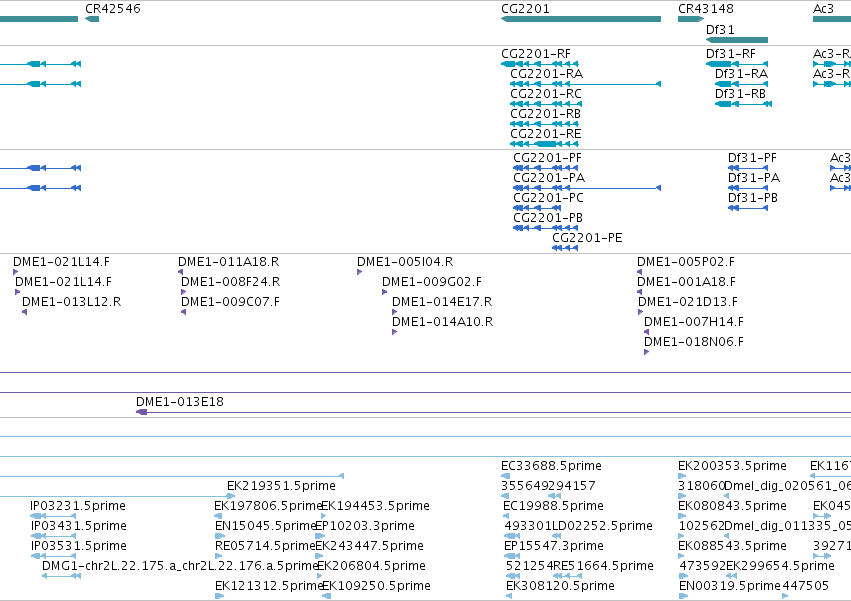
Task: Click the EK200353.5prime EST label
Action: tap(732, 466)
